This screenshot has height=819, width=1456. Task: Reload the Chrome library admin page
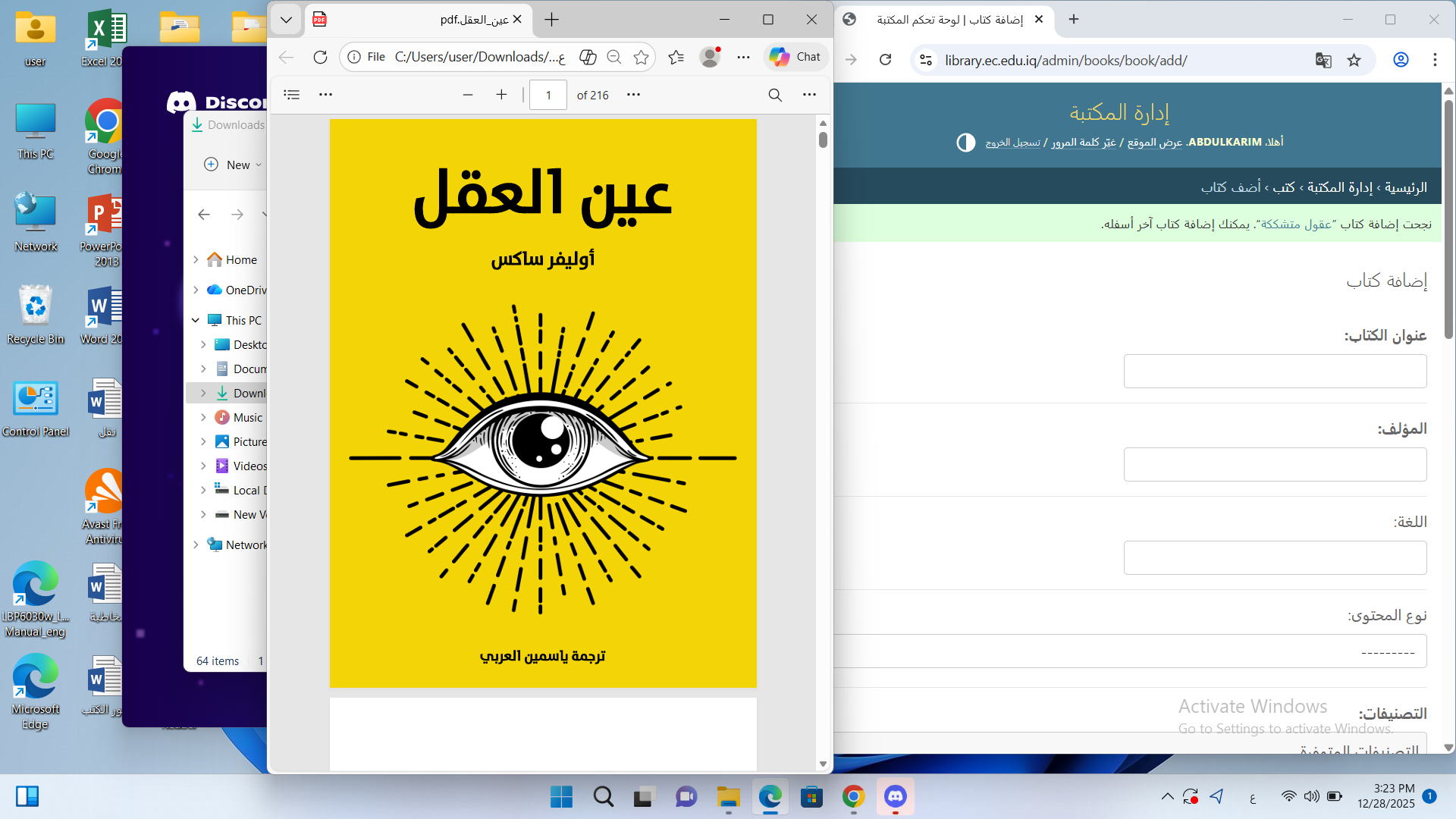pyautogui.click(x=885, y=60)
